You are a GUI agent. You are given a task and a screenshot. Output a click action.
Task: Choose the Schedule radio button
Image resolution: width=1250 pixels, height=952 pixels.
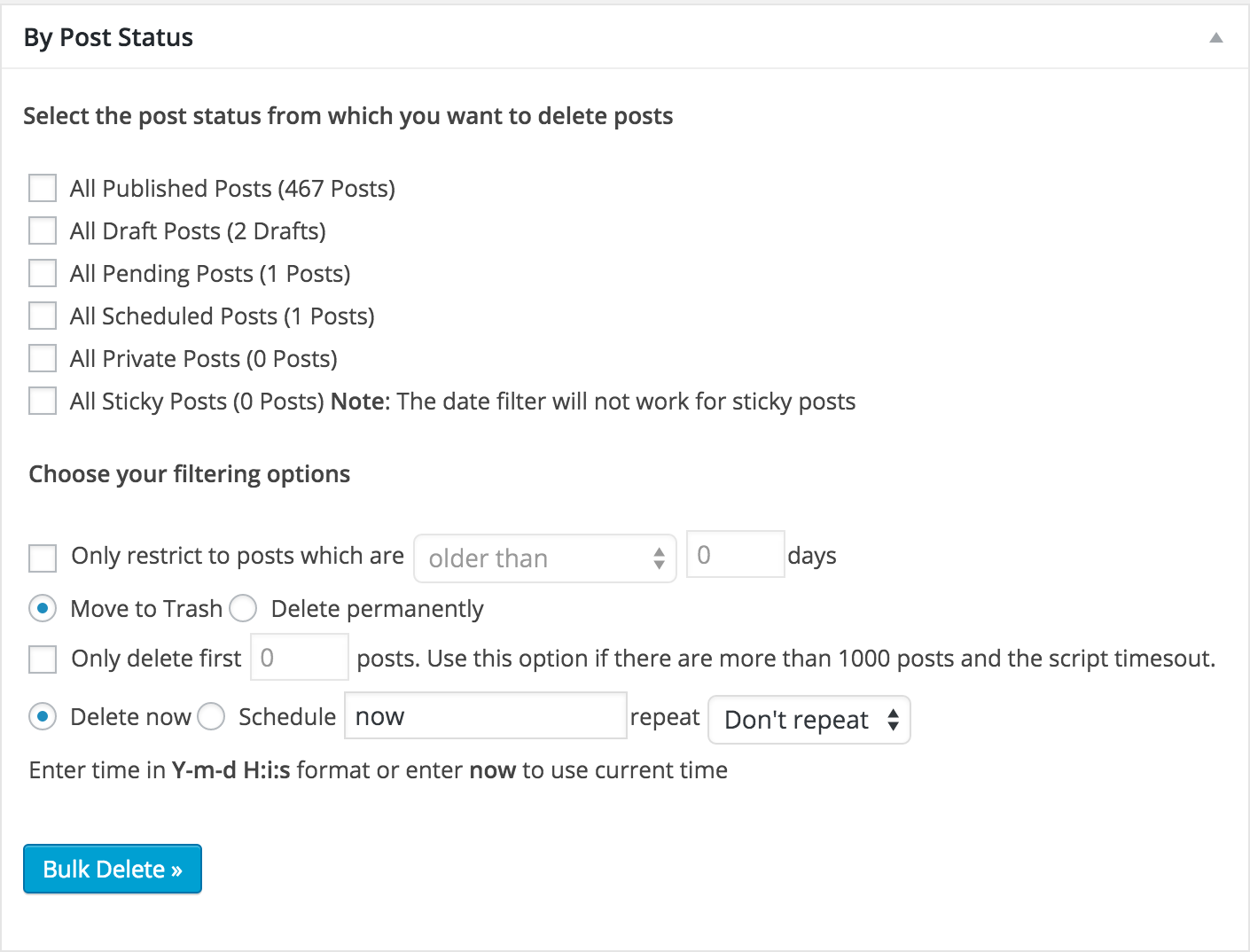click(211, 716)
